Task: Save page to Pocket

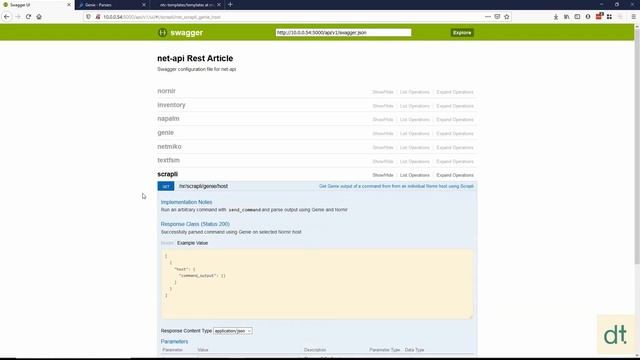Action: pos(497,17)
